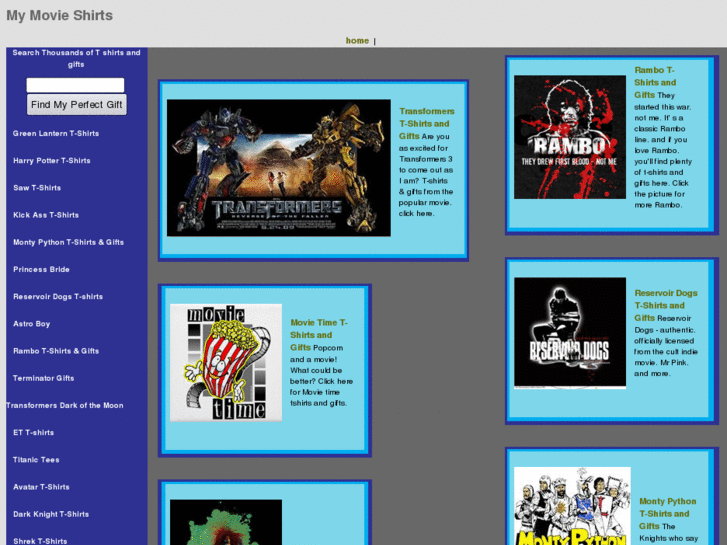Image resolution: width=727 pixels, height=545 pixels.
Task: Open Reservoir Dogs T-Shirts and Gifts heading
Action: click(x=666, y=306)
